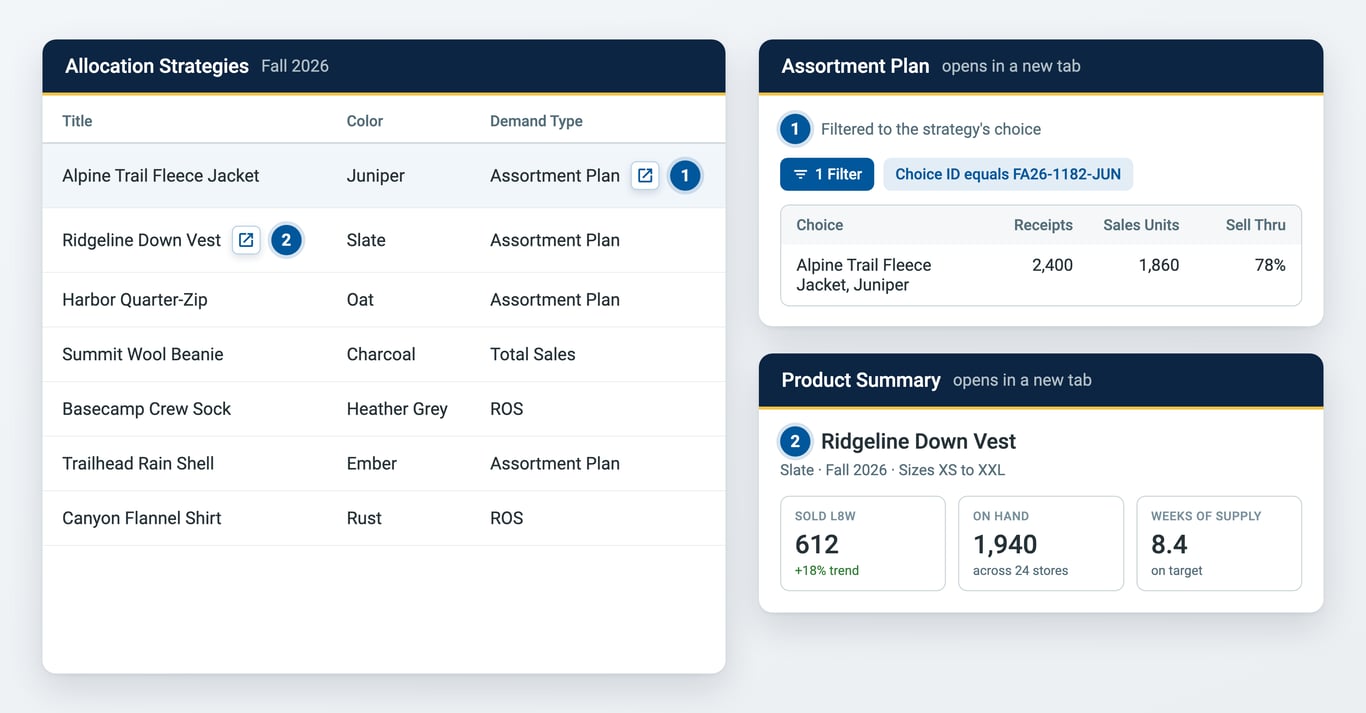Click the Juniper color cell
Screen dimensions: 1366x713
click(x=376, y=175)
